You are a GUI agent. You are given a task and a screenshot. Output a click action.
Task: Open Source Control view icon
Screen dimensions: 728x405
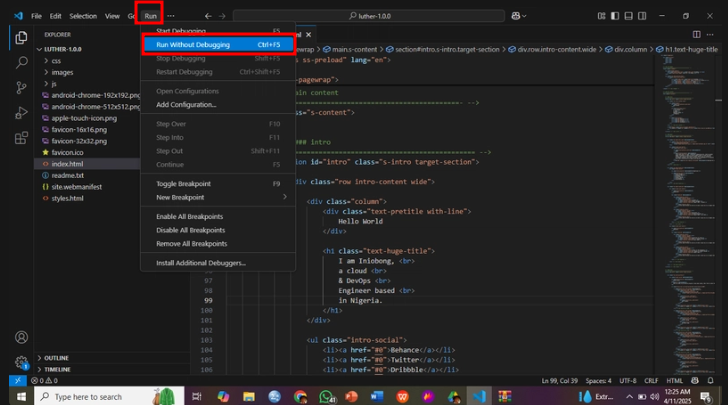pos(21,88)
